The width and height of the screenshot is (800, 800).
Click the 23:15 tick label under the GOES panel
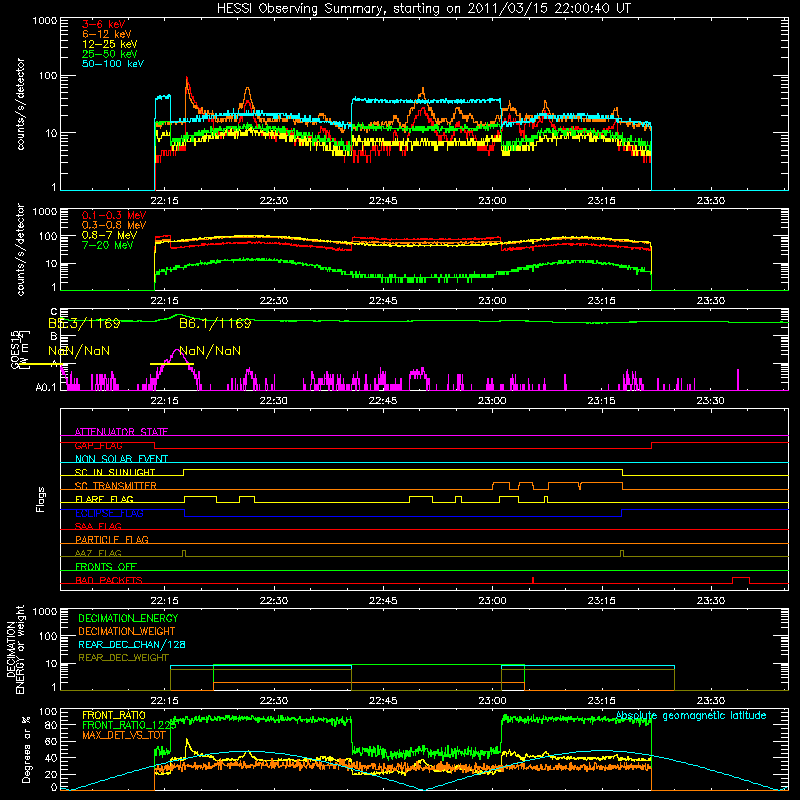(x=602, y=401)
